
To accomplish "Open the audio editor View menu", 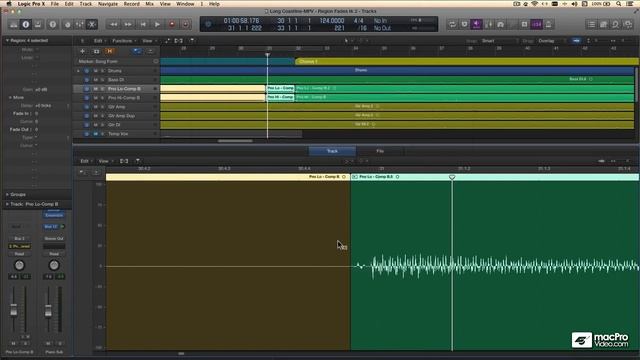I will click(105, 161).
